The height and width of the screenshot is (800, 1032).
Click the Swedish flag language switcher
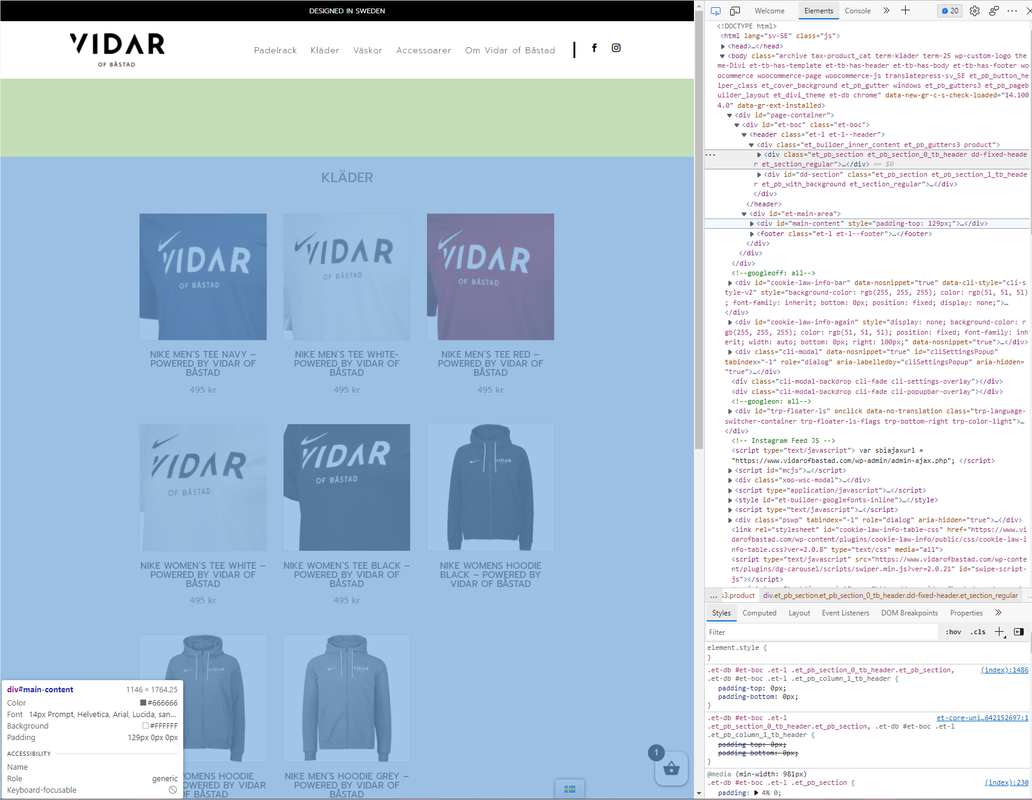tap(570, 789)
